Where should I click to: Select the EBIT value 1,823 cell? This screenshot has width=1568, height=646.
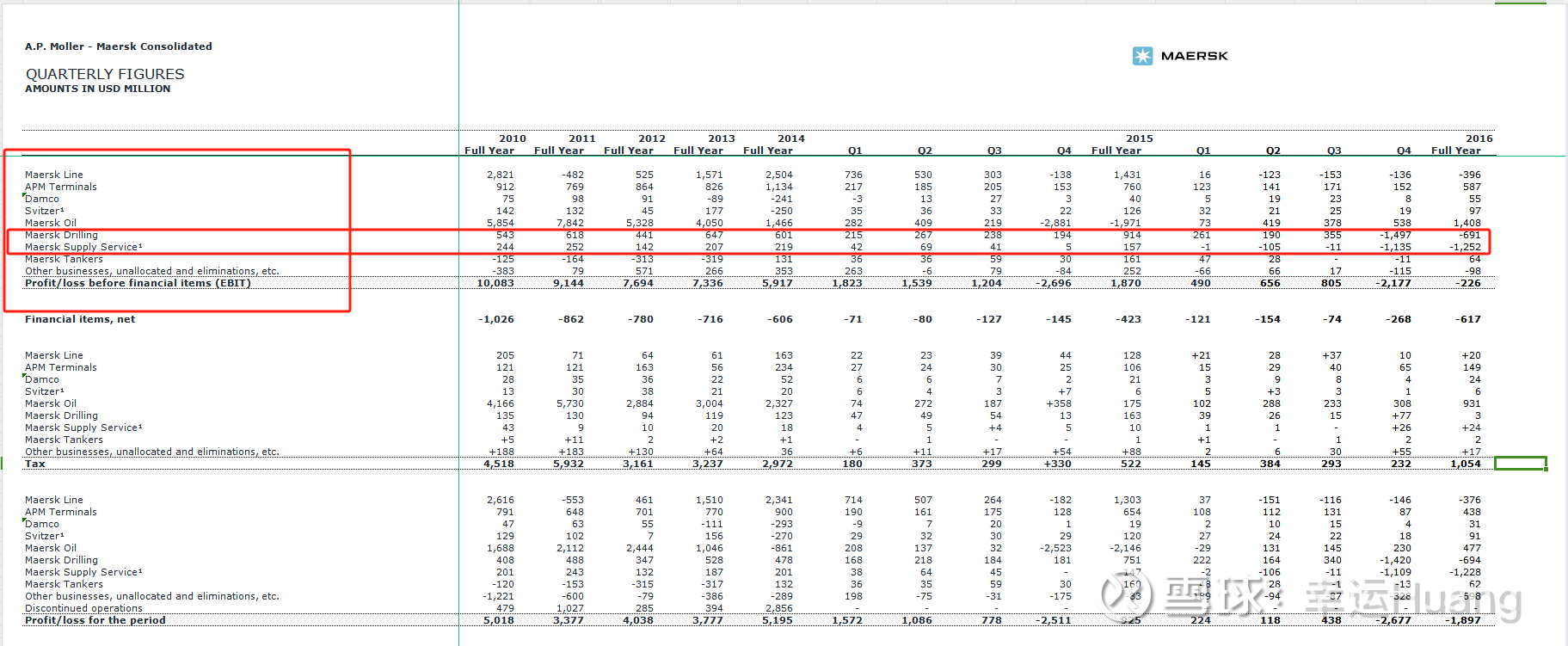click(x=846, y=283)
